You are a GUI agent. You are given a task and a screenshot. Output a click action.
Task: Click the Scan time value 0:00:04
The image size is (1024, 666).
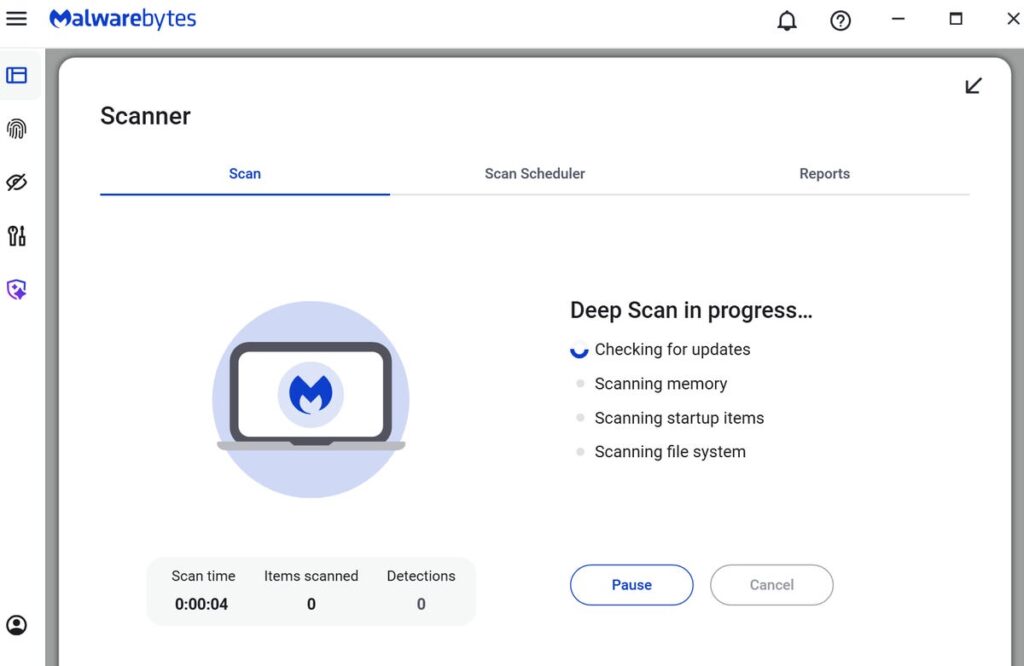click(x=201, y=604)
